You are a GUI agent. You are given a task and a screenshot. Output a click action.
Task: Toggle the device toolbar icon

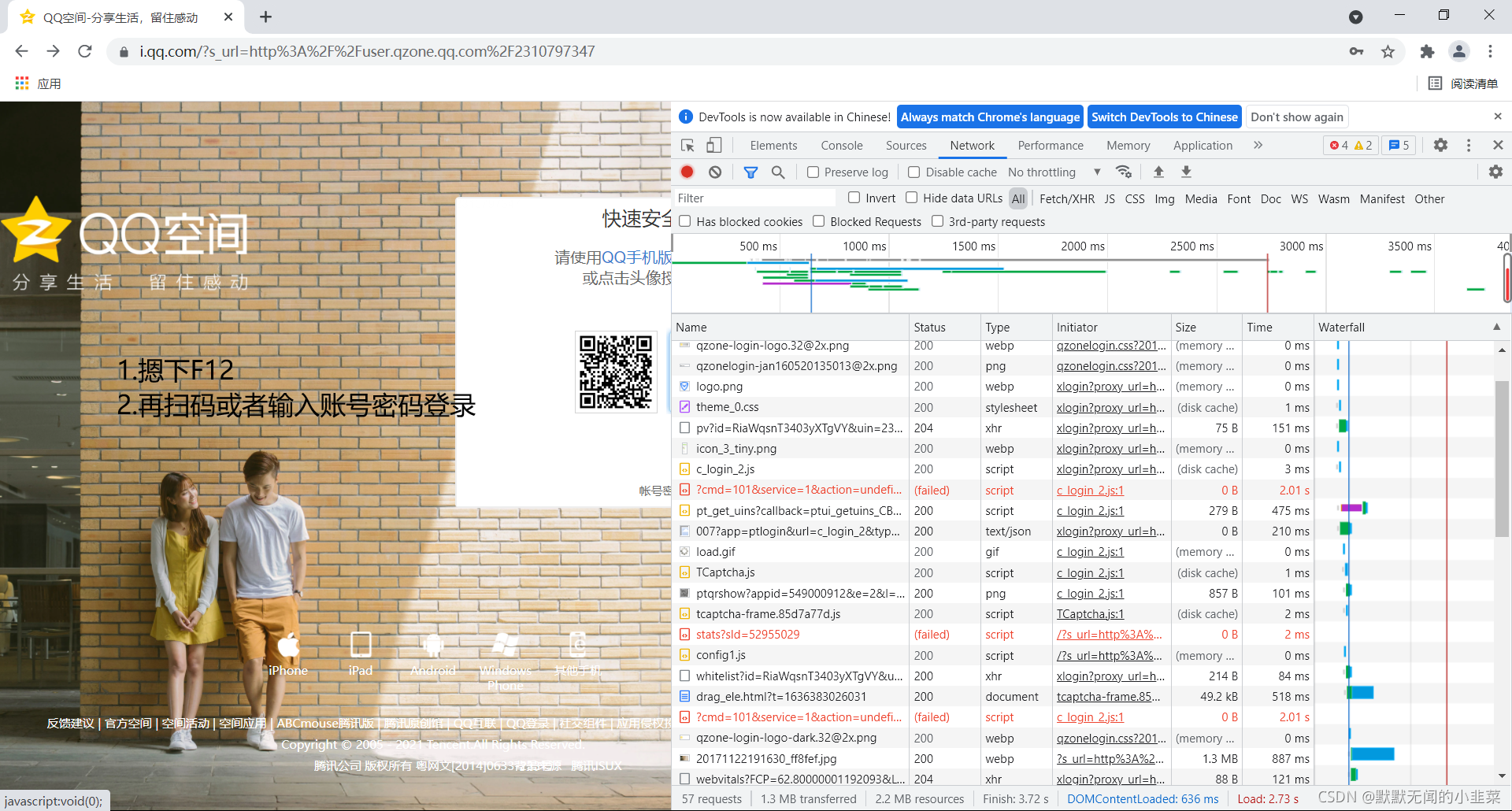(x=713, y=146)
